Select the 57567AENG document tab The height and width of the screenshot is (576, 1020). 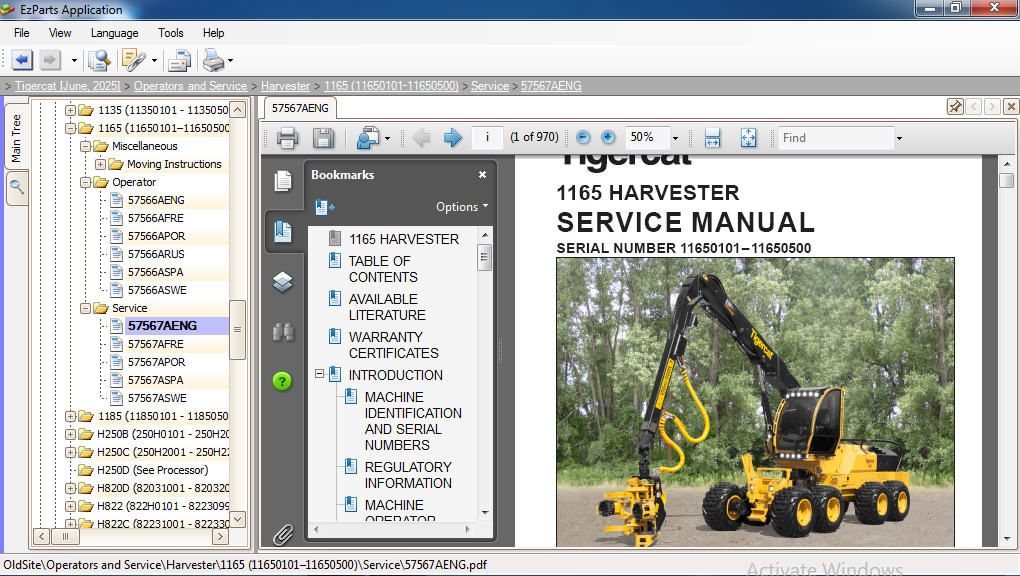pyautogui.click(x=300, y=108)
